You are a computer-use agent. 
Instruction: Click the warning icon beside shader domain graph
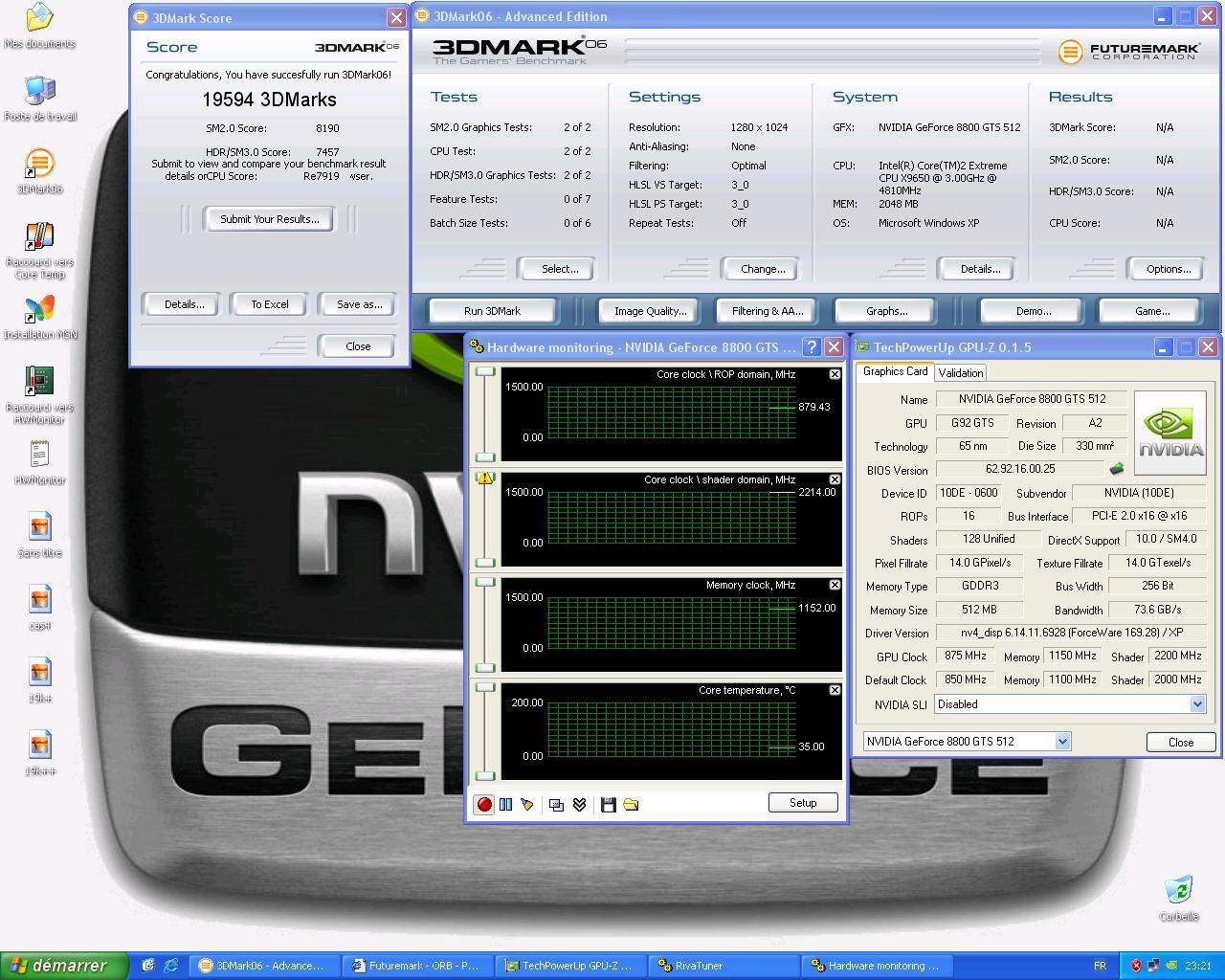tap(485, 478)
